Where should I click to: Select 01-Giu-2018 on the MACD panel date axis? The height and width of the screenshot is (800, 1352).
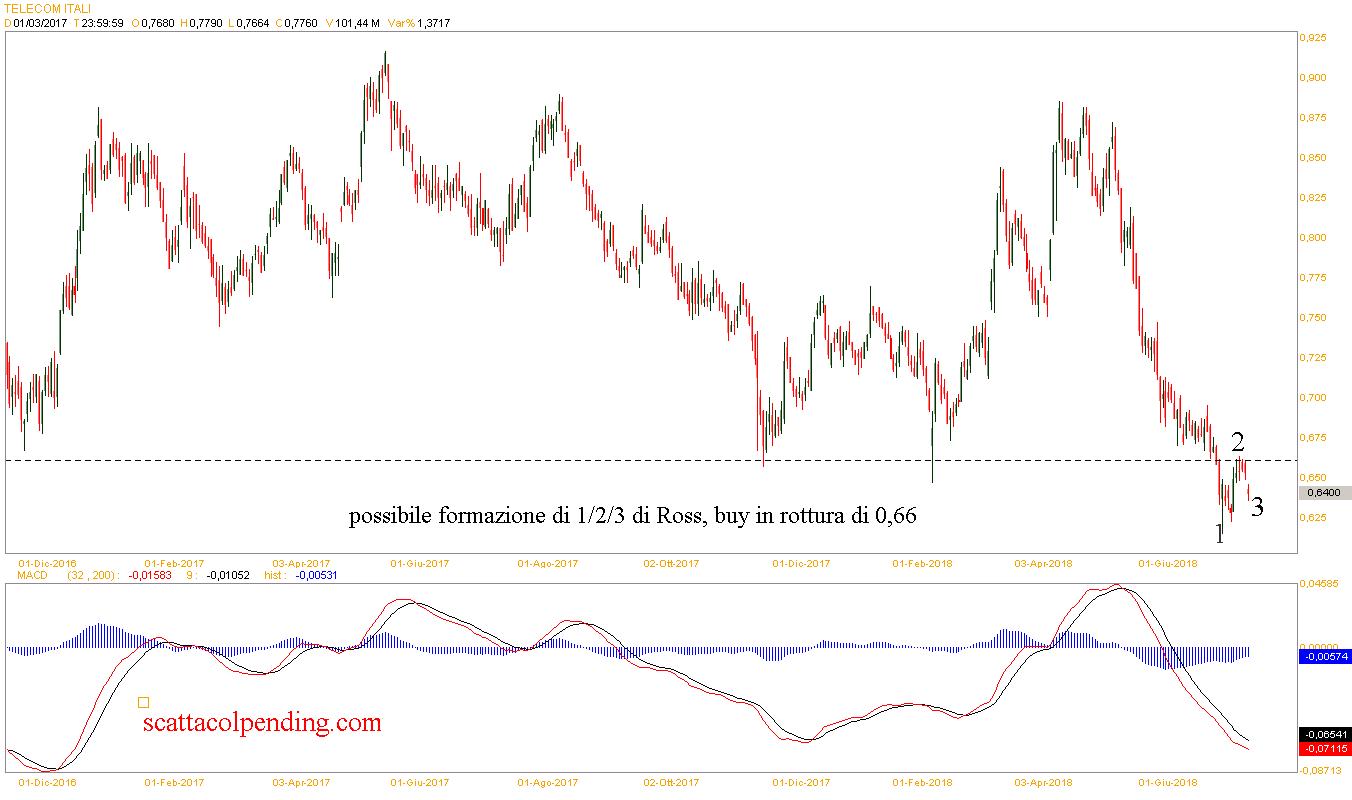pos(1169,782)
